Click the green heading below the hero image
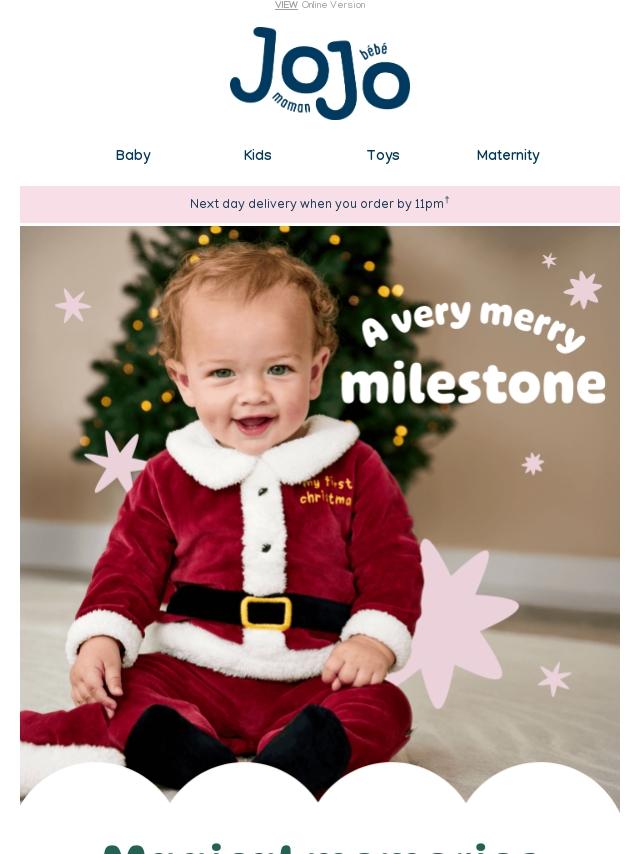 pos(320,849)
